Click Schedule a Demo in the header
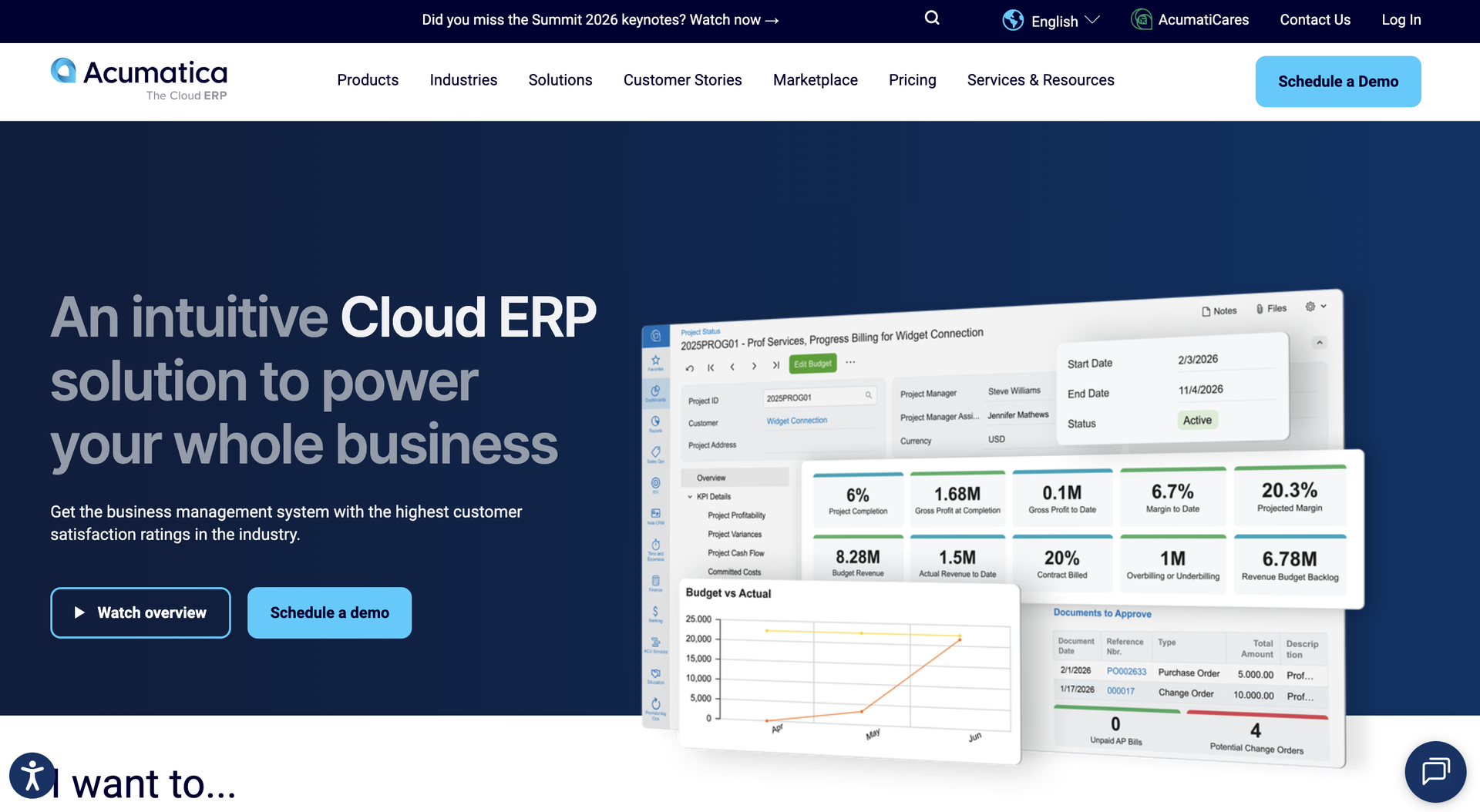This screenshot has width=1480, height=812. (1337, 82)
